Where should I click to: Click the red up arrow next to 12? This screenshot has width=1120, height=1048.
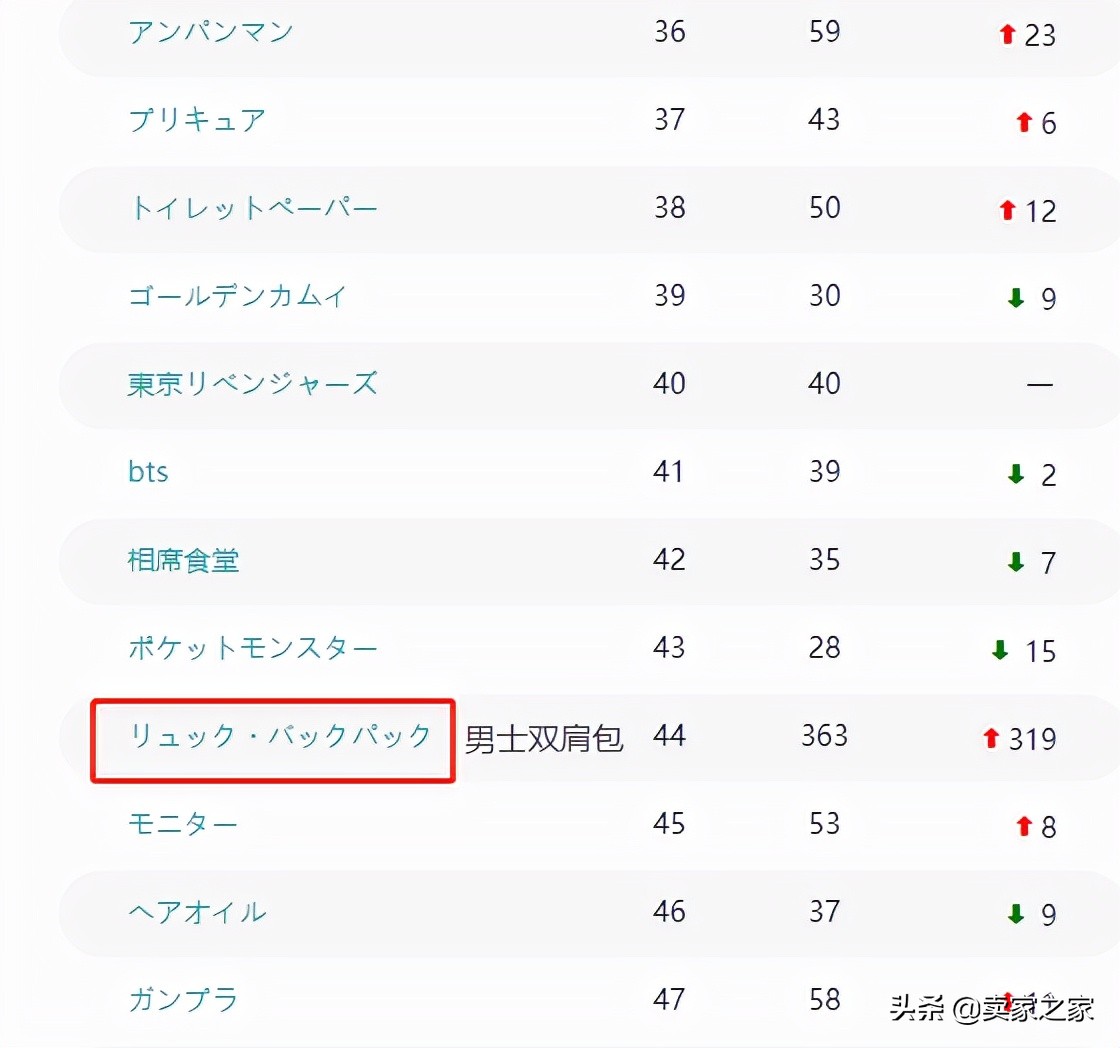pos(1008,210)
